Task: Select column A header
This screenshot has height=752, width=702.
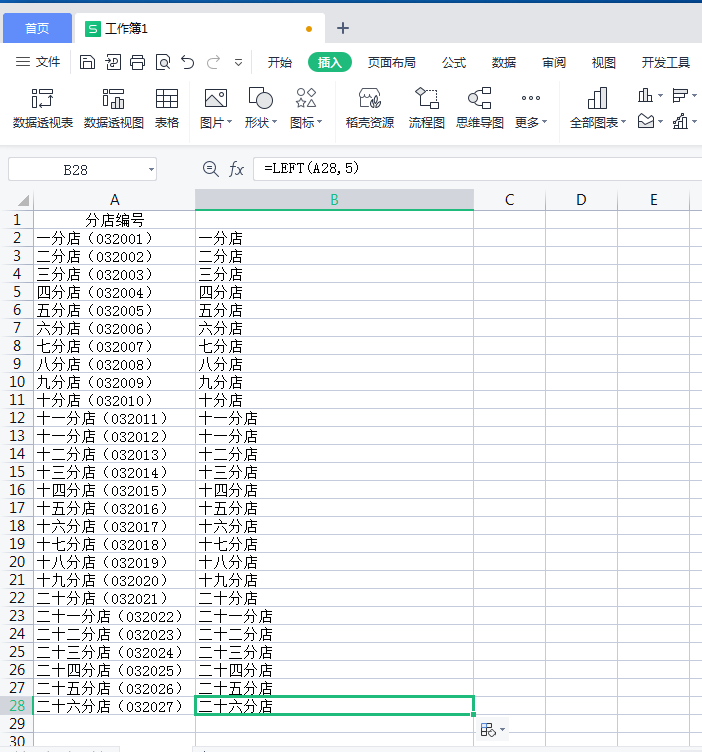Action: 114,200
